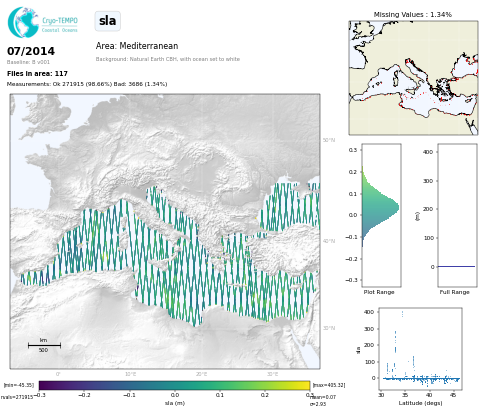This screenshot has height=410, width=492.
Task: Click the Full Range histogram panel
Action: click(x=457, y=215)
